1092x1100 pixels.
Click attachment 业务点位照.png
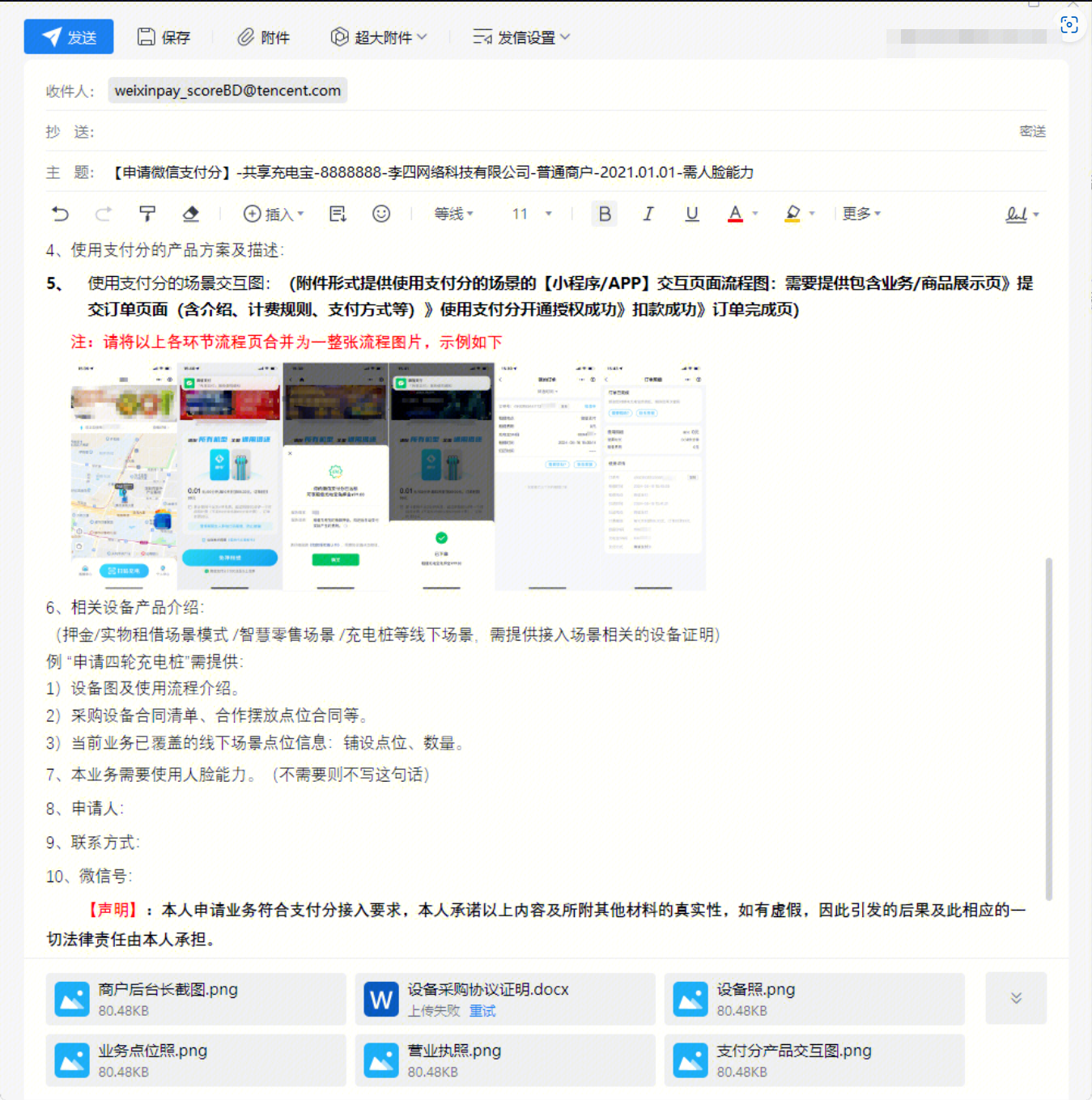tap(196, 1060)
